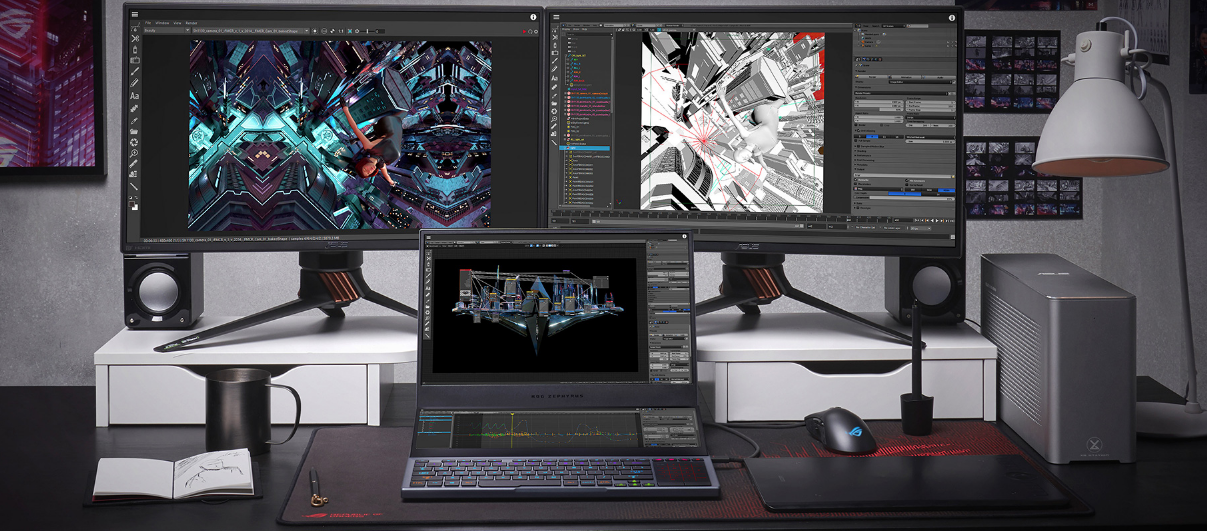Click the info icon on the right monitor

pyautogui.click(x=951, y=17)
